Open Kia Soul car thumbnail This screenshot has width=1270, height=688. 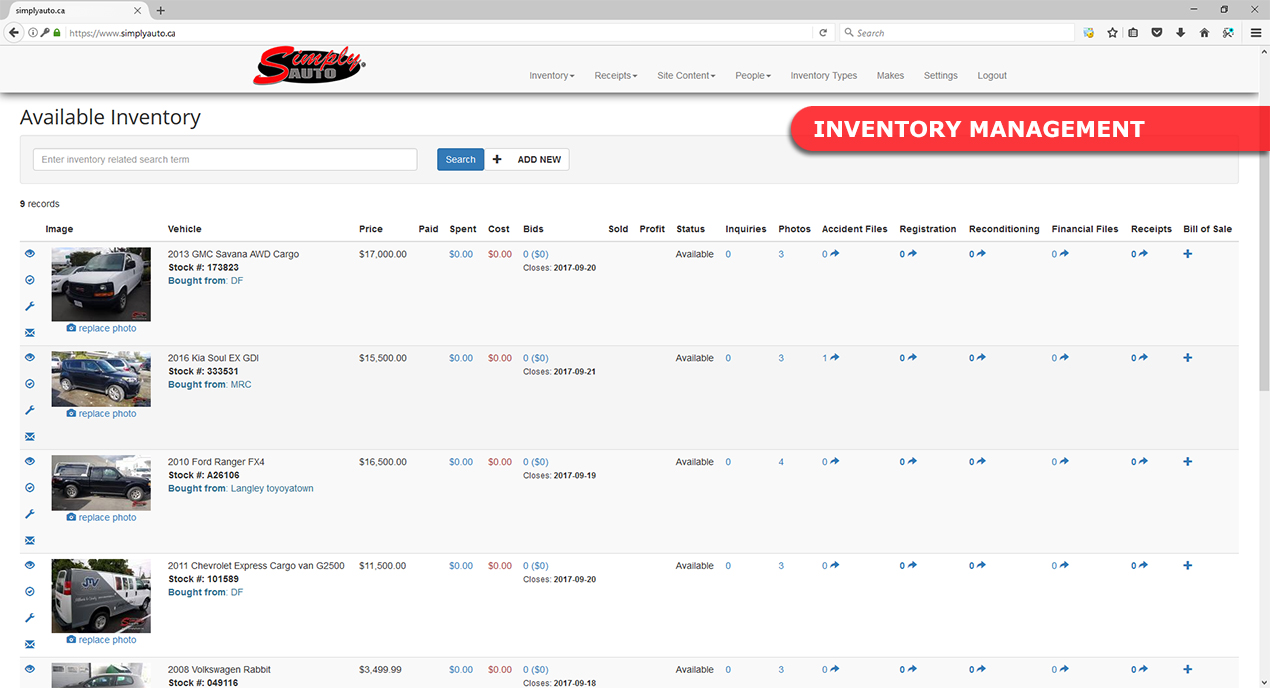click(101, 379)
